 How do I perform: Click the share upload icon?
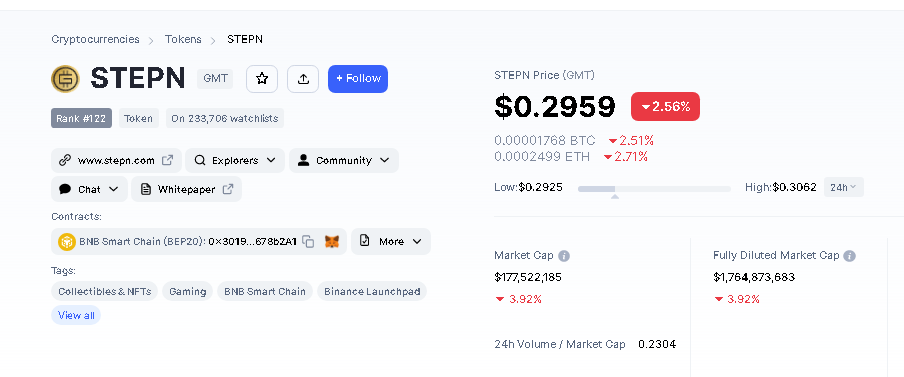303,79
